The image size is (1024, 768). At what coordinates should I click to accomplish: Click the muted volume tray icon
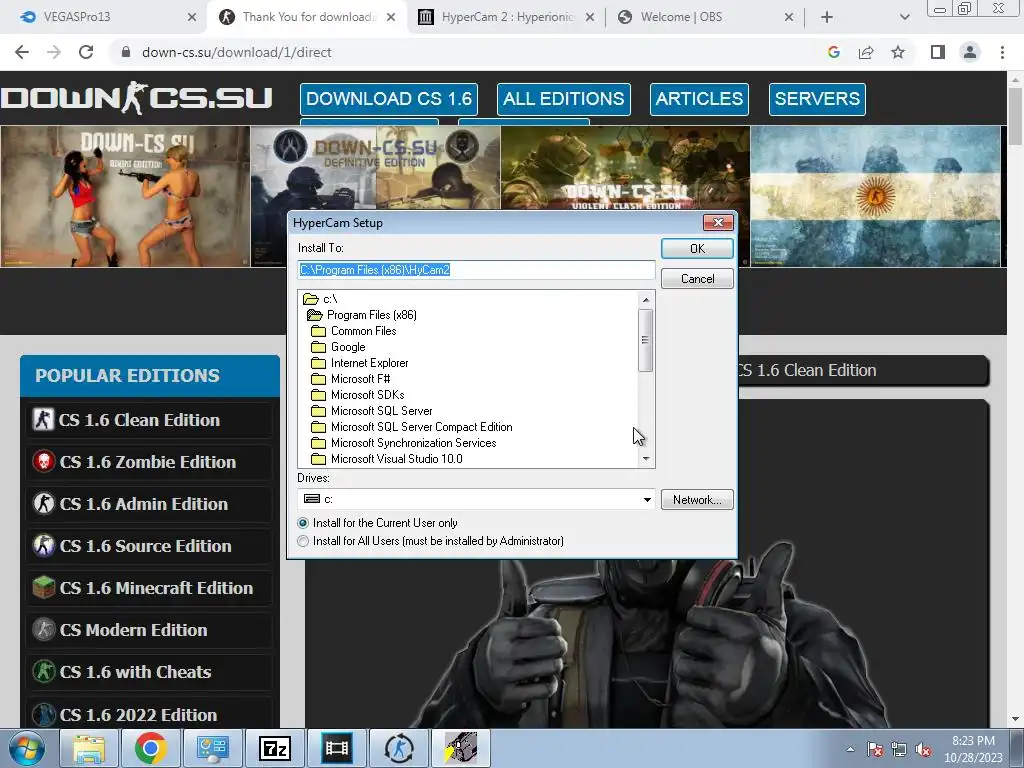coord(923,750)
